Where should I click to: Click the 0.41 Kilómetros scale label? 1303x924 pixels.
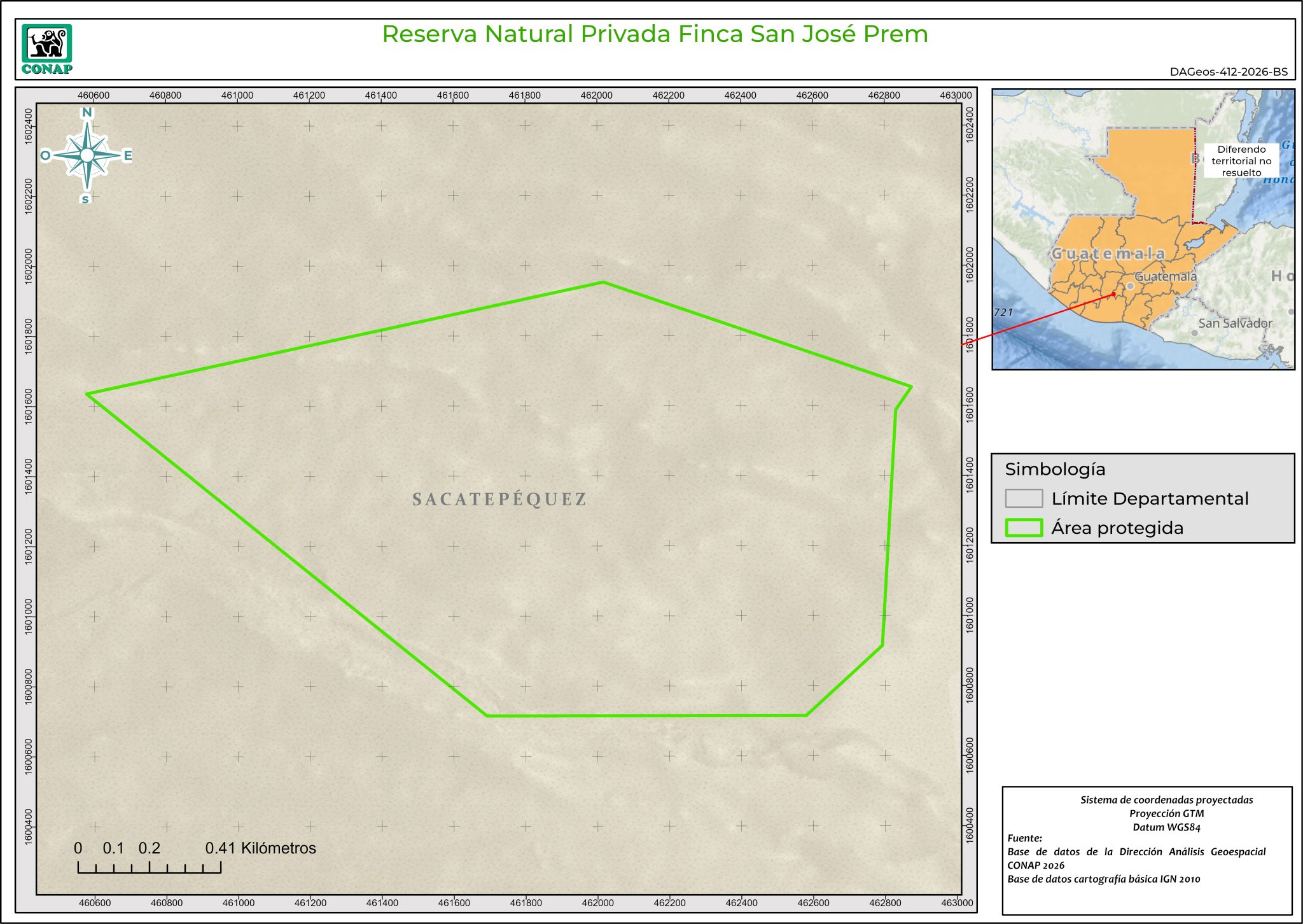click(x=260, y=848)
